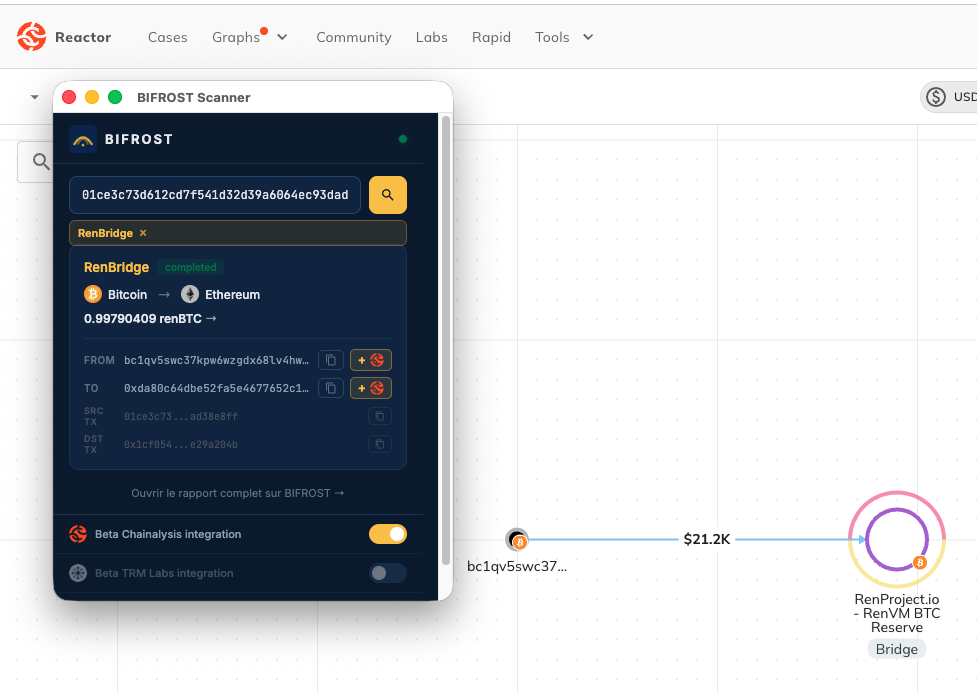Click the green status indicator dot
This screenshot has width=977, height=694.
coord(403,139)
